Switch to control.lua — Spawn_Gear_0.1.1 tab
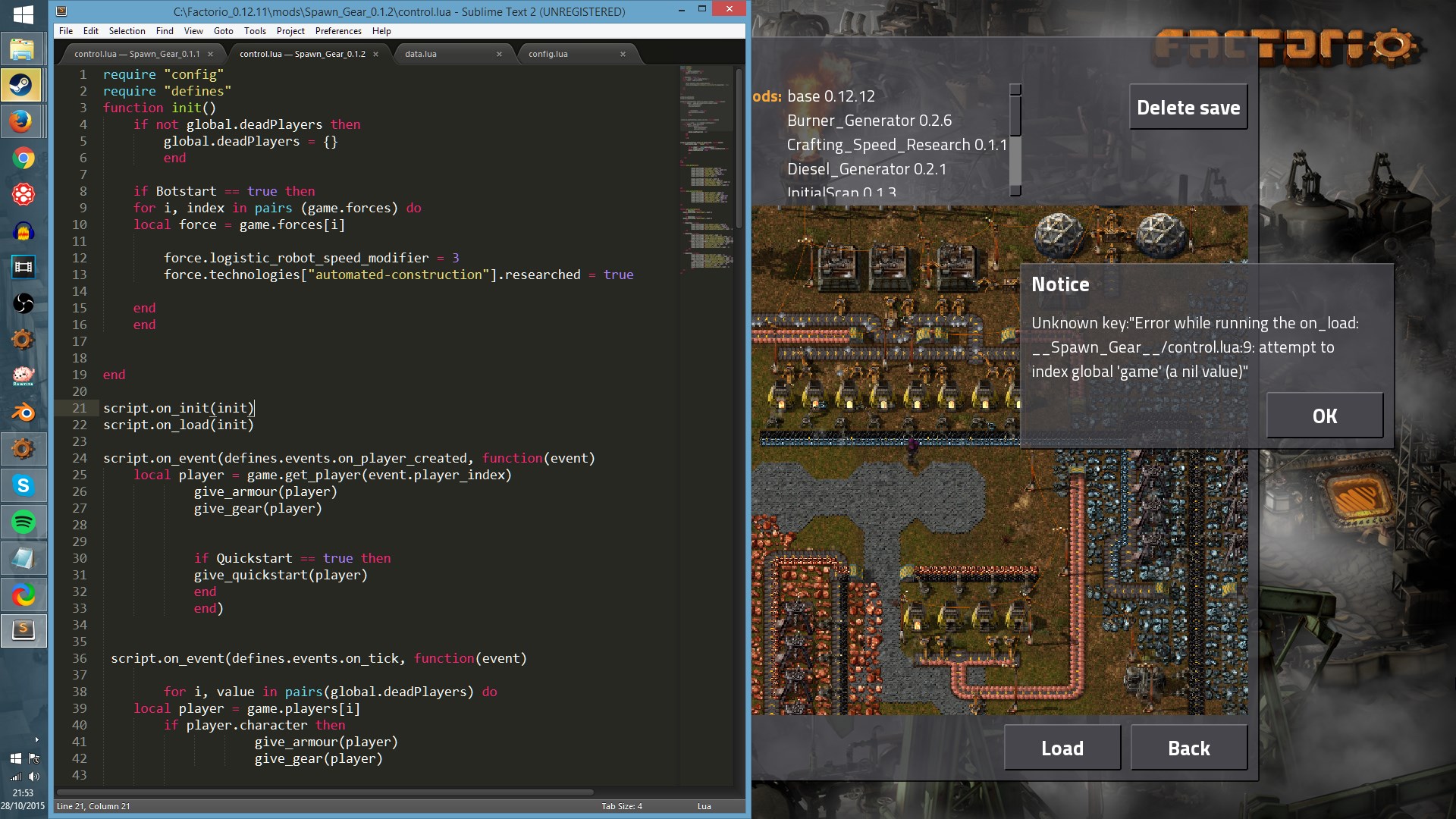This screenshot has width=1456, height=819. click(x=136, y=54)
